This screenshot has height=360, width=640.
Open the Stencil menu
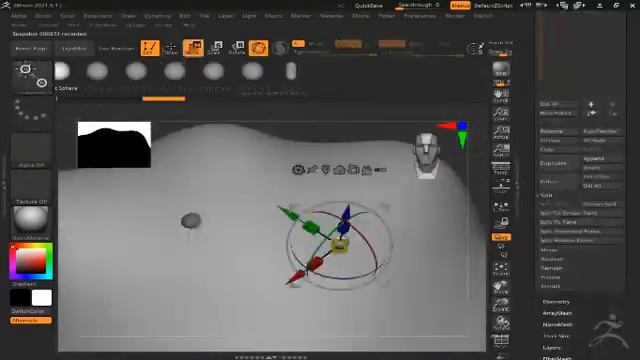click(483, 16)
